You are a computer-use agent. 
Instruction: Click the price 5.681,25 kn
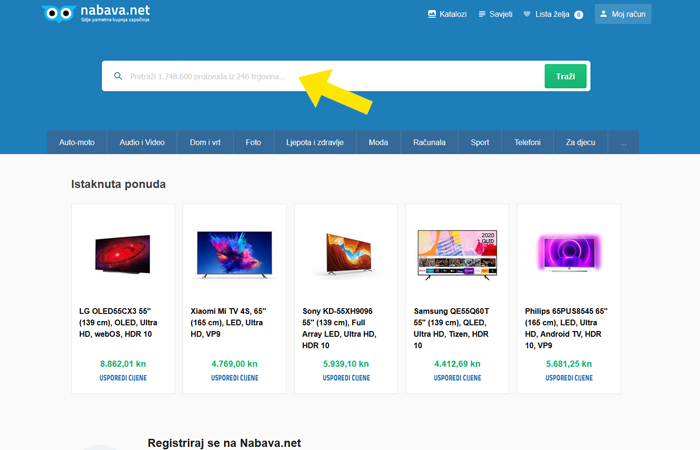tap(569, 364)
